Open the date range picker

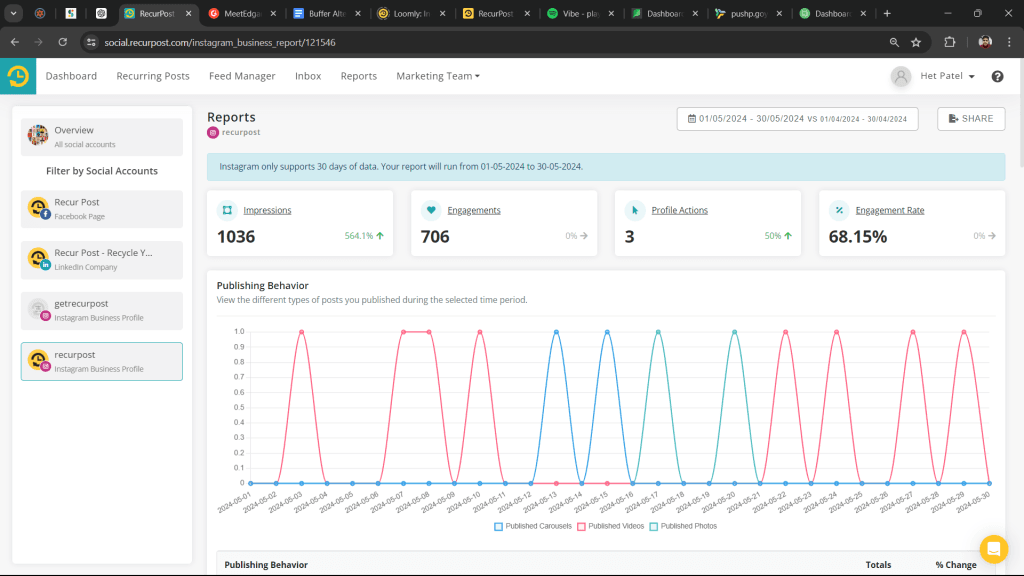[797, 118]
